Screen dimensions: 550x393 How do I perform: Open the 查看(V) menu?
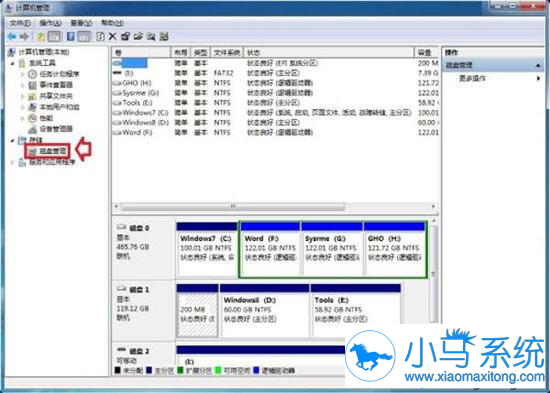(x=81, y=23)
